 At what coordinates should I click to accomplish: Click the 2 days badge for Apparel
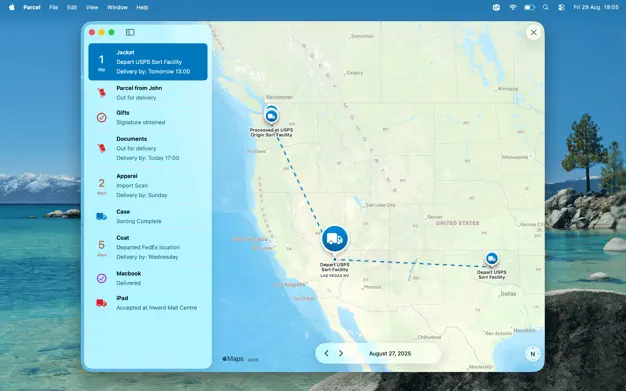(101, 186)
